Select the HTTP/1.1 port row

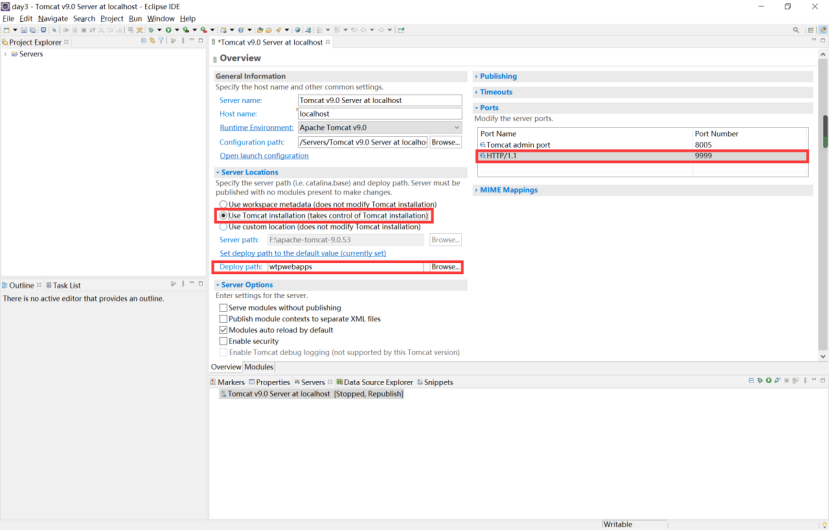click(x=643, y=156)
